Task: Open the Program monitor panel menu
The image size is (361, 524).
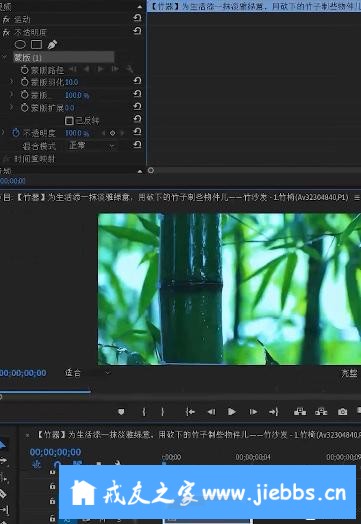Action: (357, 198)
